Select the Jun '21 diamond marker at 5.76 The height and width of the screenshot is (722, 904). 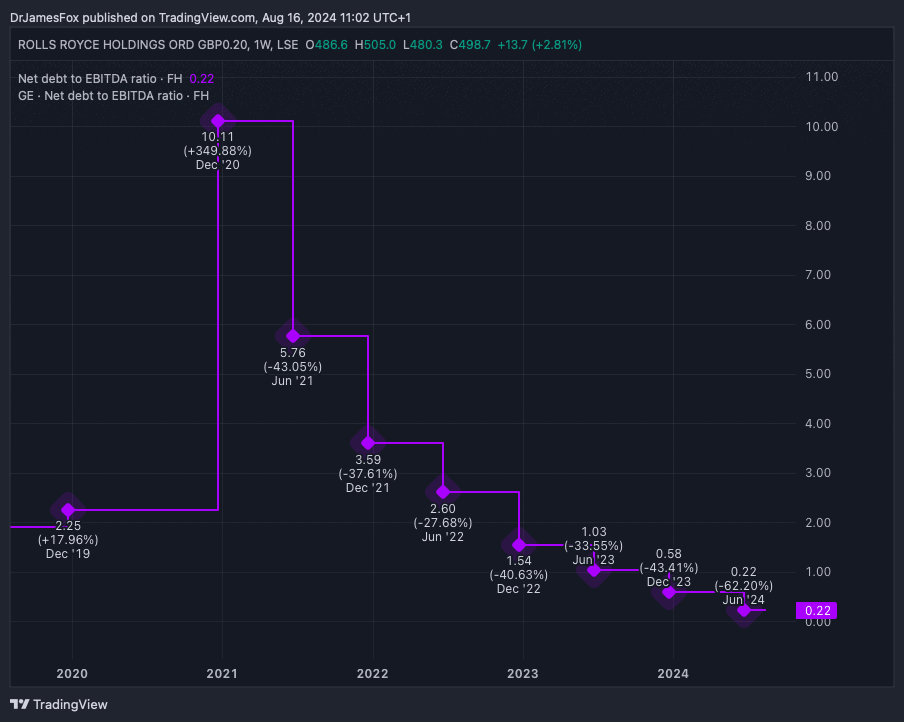coord(293,335)
